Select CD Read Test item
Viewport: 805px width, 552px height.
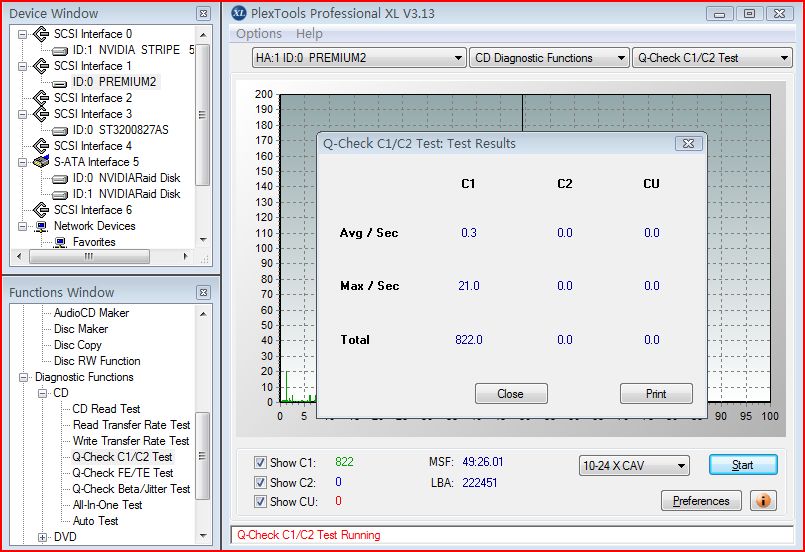[x=106, y=409]
